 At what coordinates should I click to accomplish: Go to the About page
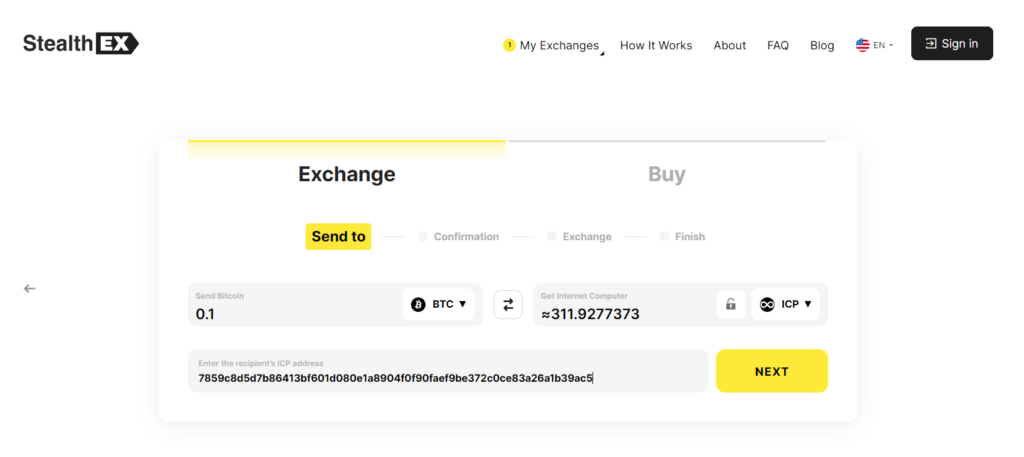click(729, 45)
